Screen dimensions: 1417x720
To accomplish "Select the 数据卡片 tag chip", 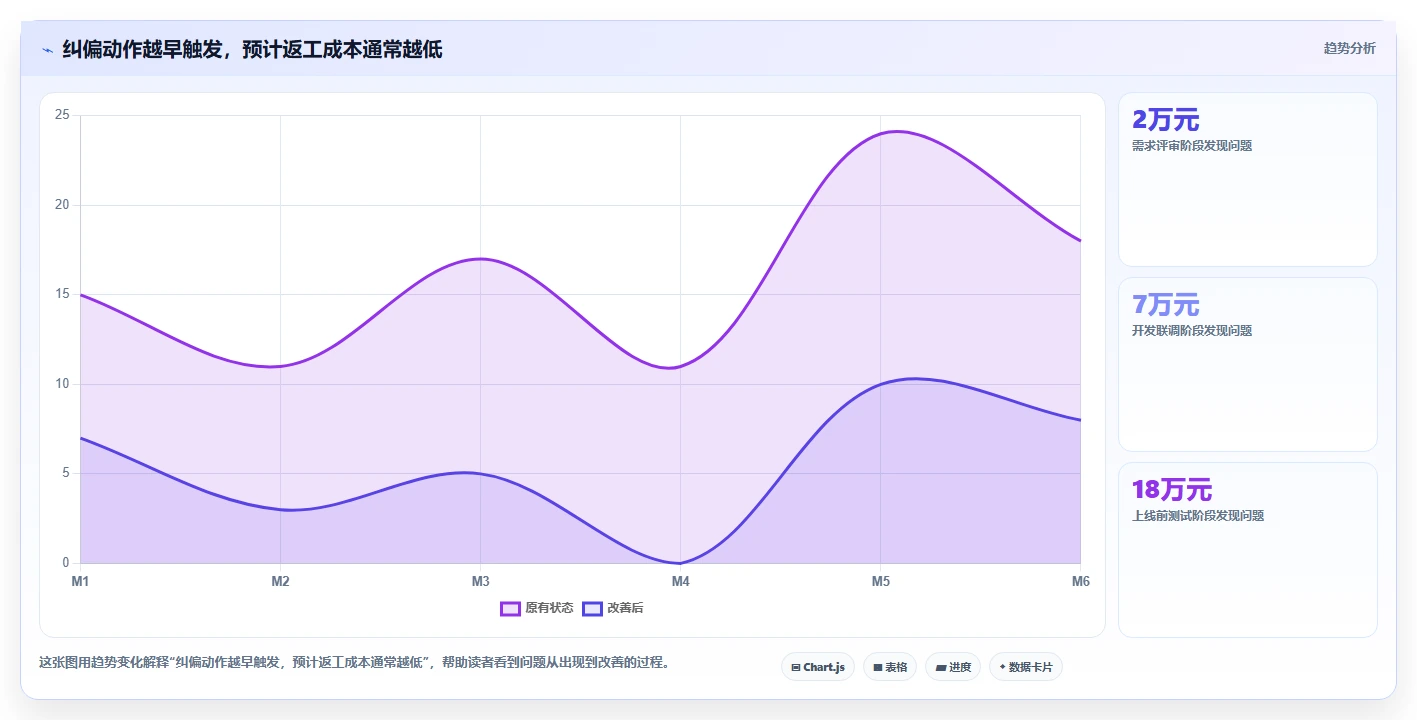I will point(1025,667).
